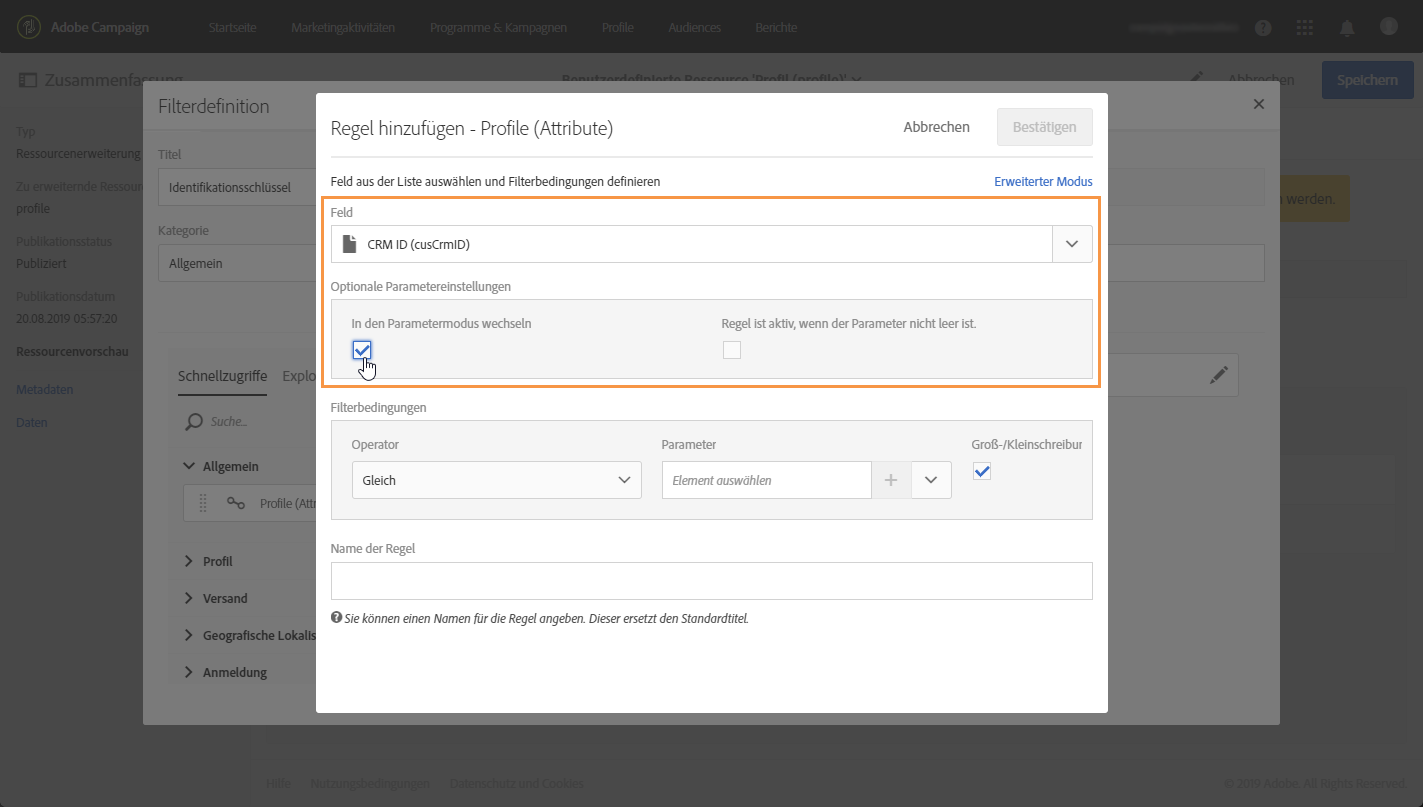Switch to the Schnellzugriffe tab

point(222,377)
